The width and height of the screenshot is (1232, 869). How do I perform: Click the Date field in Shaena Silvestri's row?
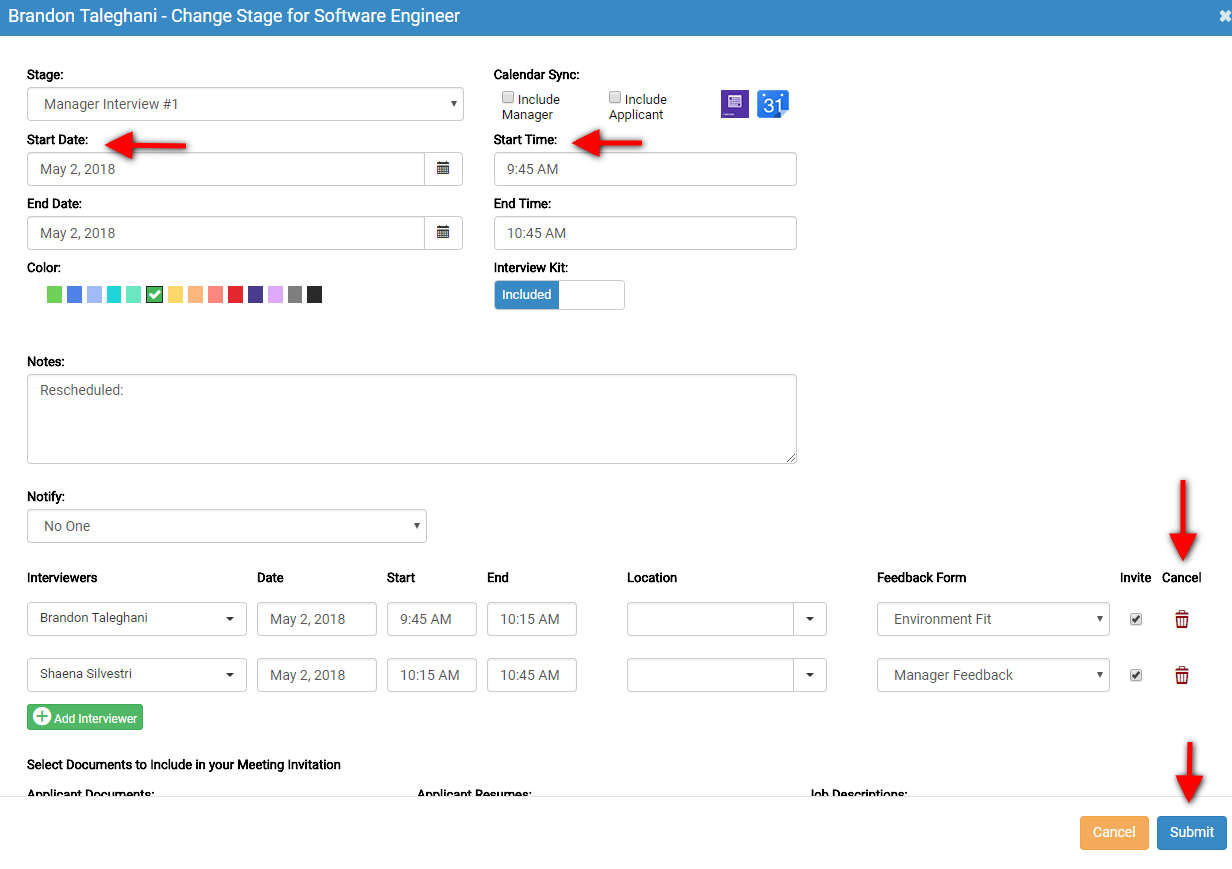[x=317, y=675]
